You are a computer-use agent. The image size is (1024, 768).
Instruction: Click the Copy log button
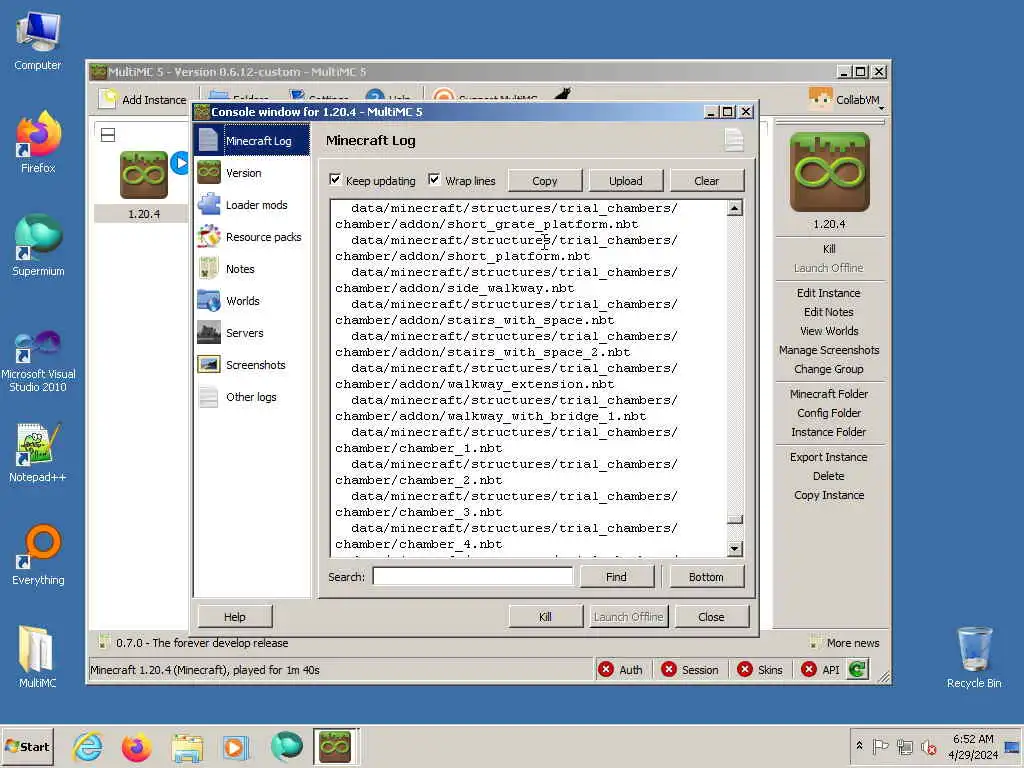[x=545, y=181]
